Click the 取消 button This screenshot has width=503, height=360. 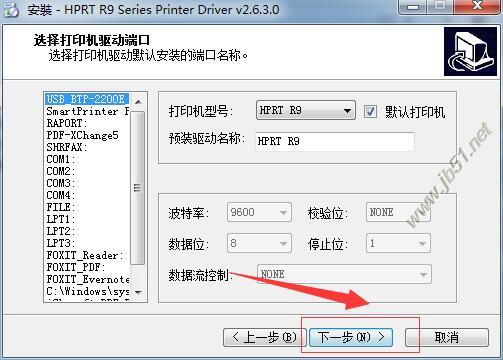(447, 337)
